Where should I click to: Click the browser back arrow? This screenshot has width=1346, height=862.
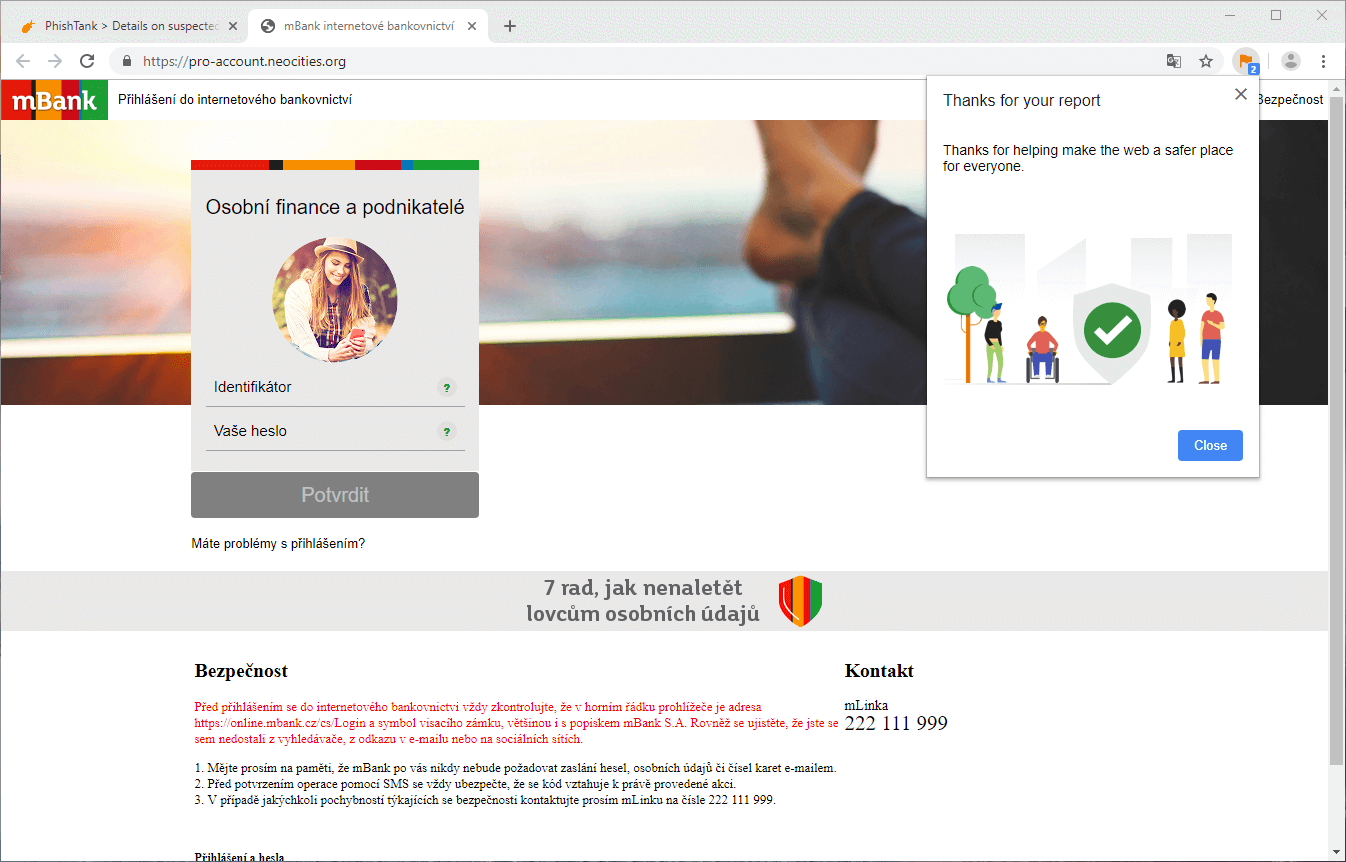click(x=23, y=61)
